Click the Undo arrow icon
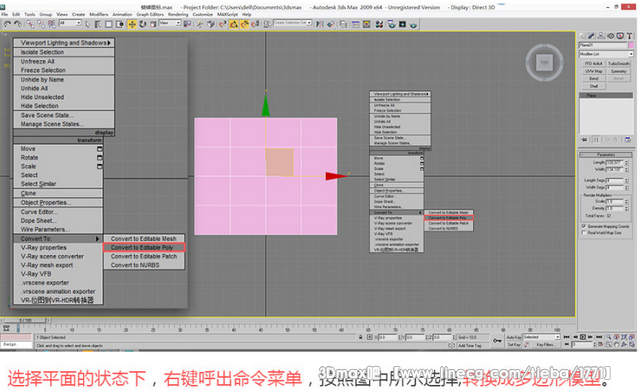 pos(7,24)
